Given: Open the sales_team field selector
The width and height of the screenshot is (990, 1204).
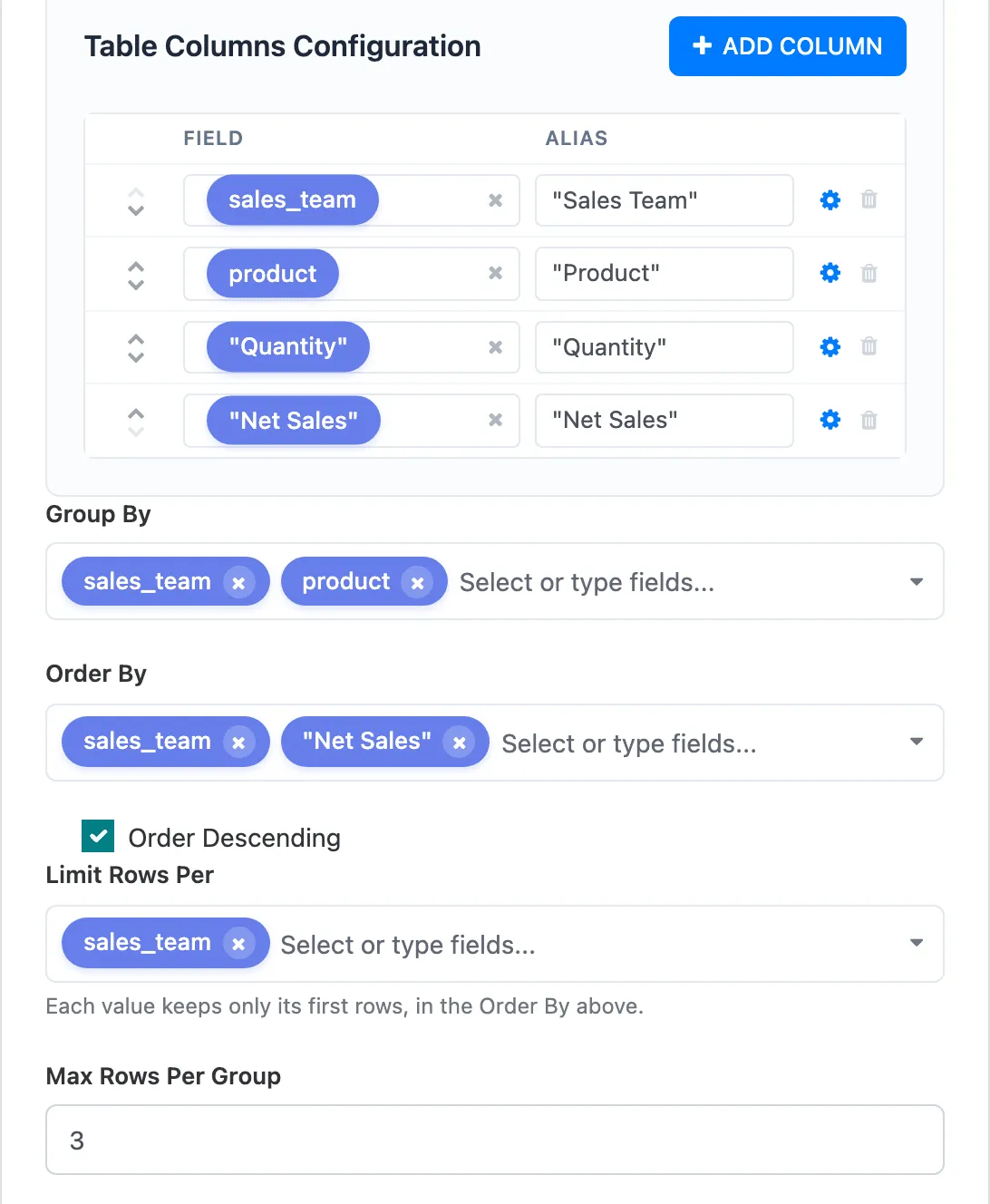Looking at the screenshot, I should coord(352,200).
